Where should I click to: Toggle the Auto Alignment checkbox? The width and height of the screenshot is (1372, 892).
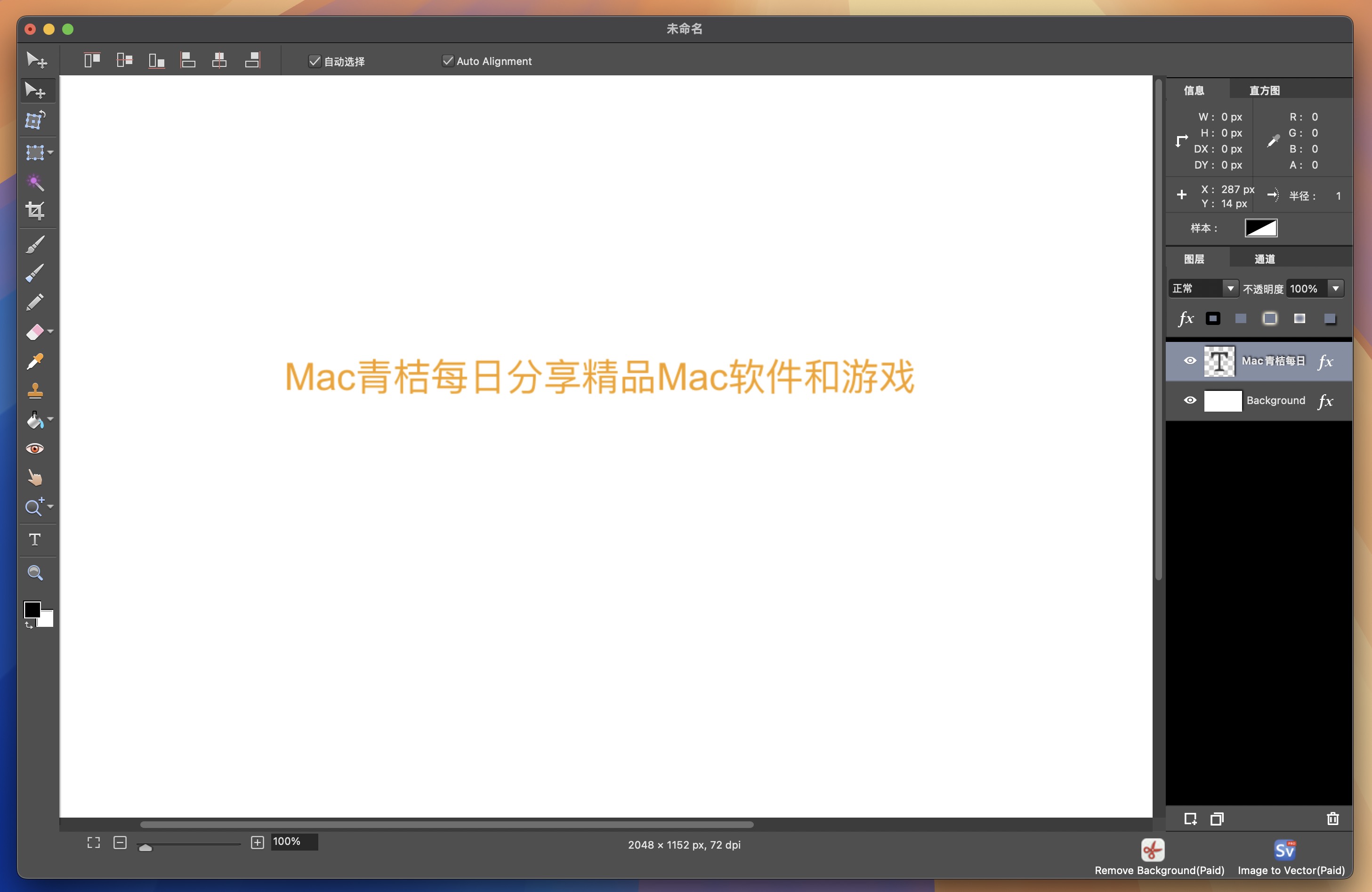[448, 61]
